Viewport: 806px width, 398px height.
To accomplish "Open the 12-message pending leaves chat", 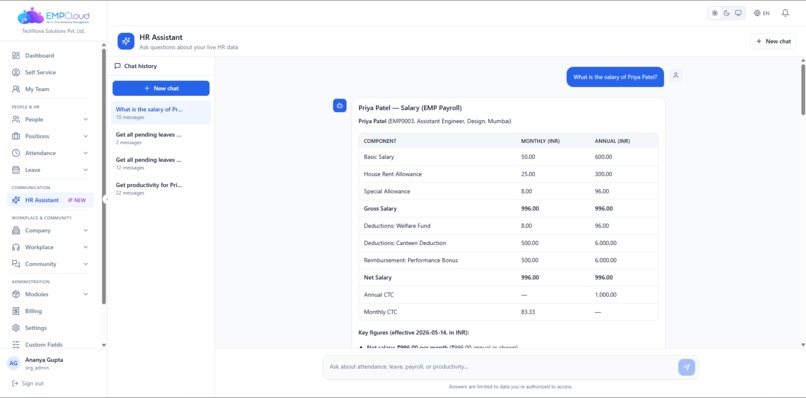I will click(x=161, y=163).
